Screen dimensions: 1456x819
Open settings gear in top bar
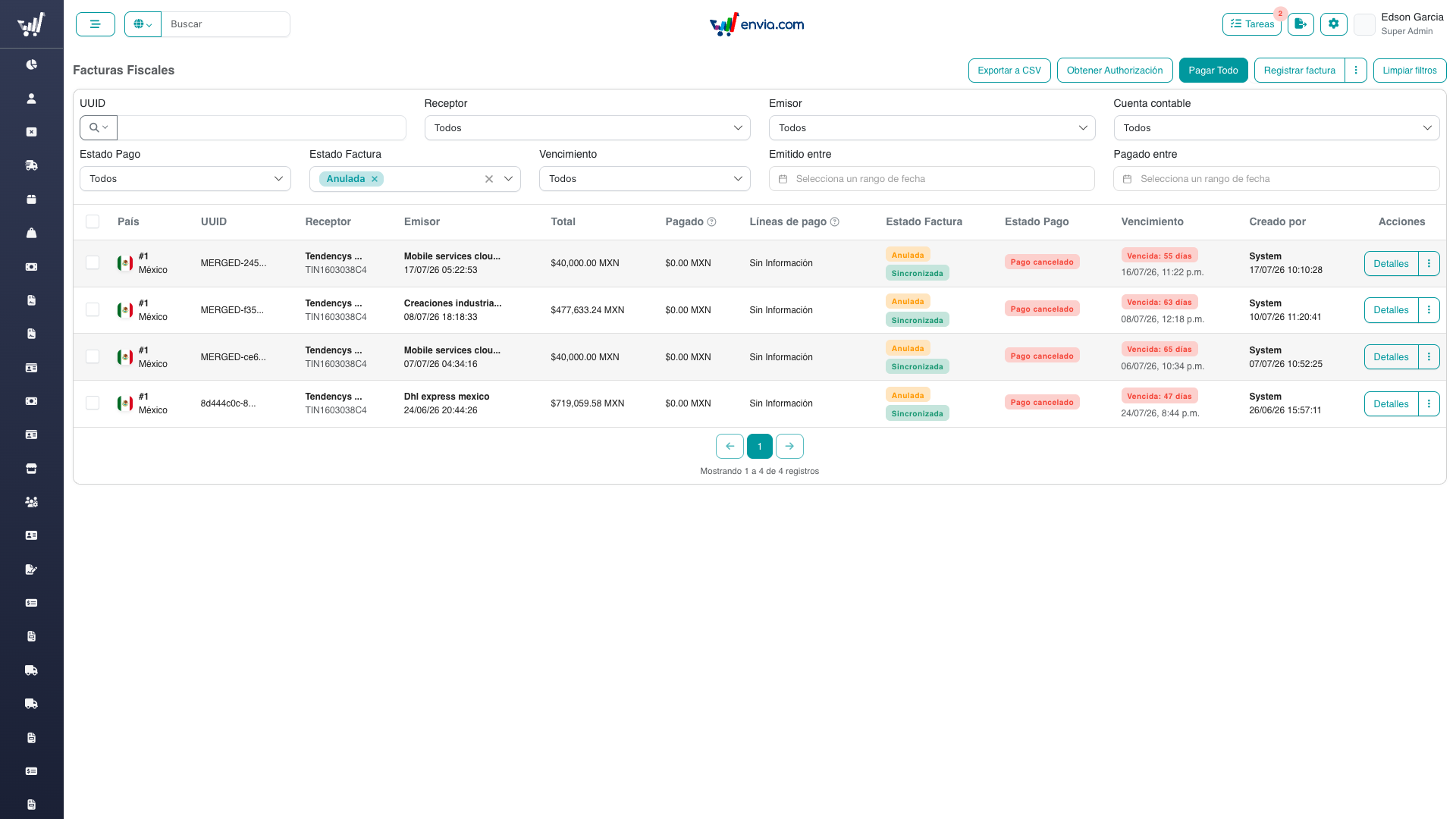pos(1334,24)
